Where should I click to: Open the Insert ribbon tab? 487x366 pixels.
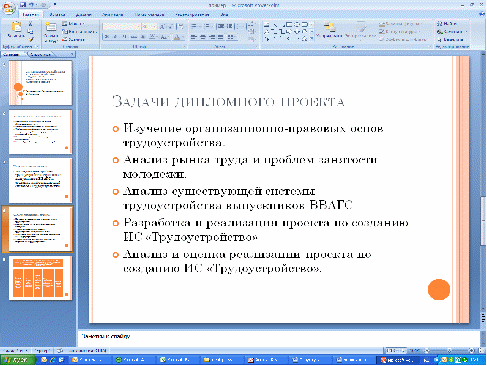pyautogui.click(x=57, y=15)
